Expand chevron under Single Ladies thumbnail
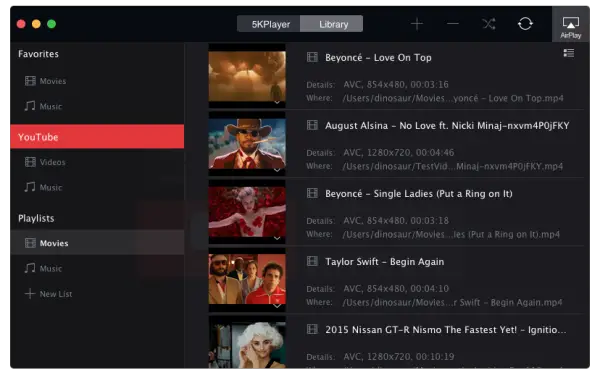Image resolution: width=600 pixels, height=383 pixels. pos(277,238)
